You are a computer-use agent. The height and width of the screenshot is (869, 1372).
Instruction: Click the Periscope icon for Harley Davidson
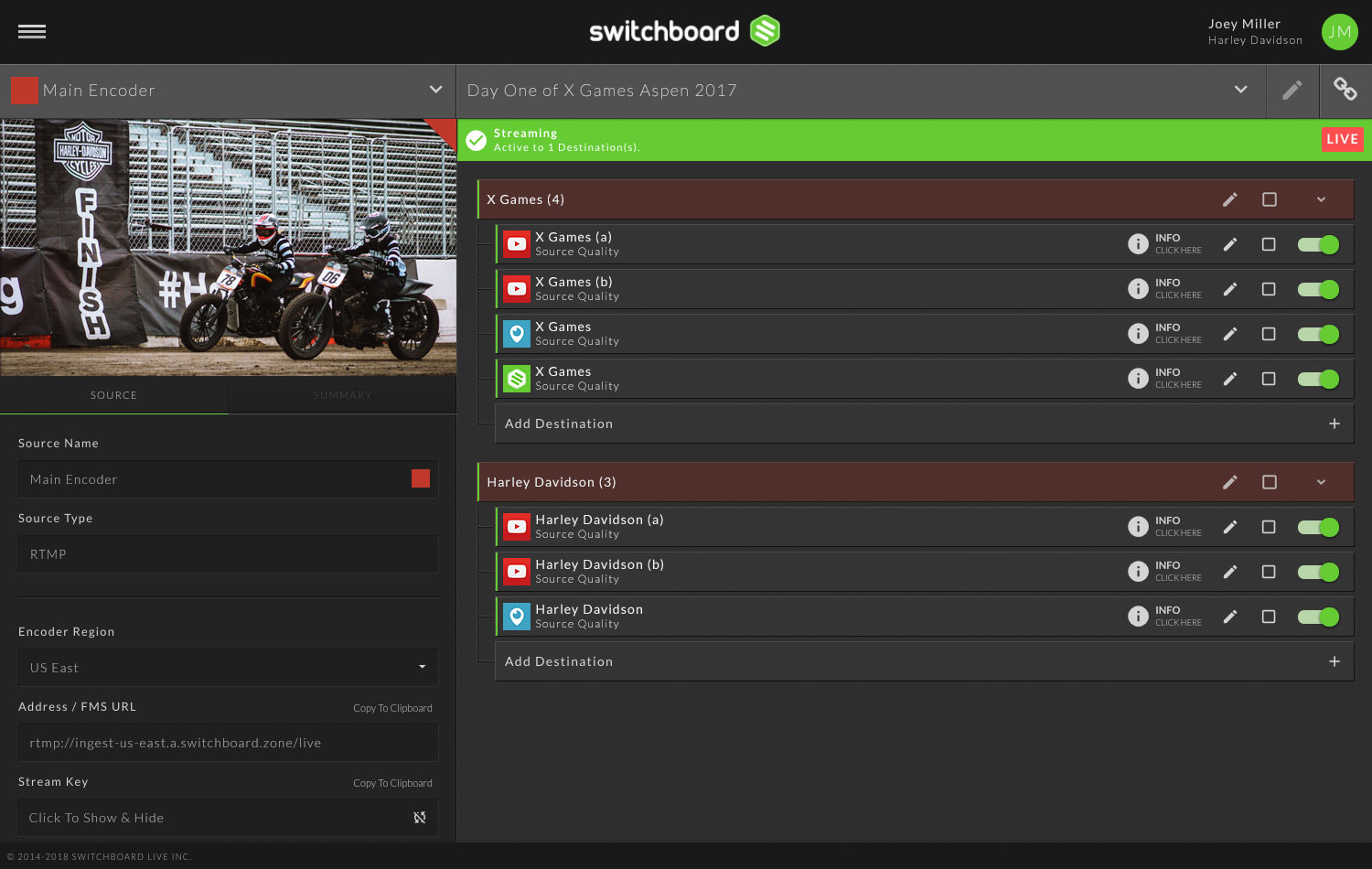point(517,617)
